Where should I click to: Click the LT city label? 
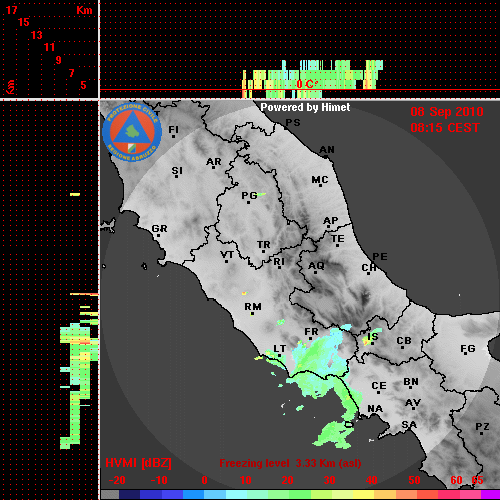[279, 349]
